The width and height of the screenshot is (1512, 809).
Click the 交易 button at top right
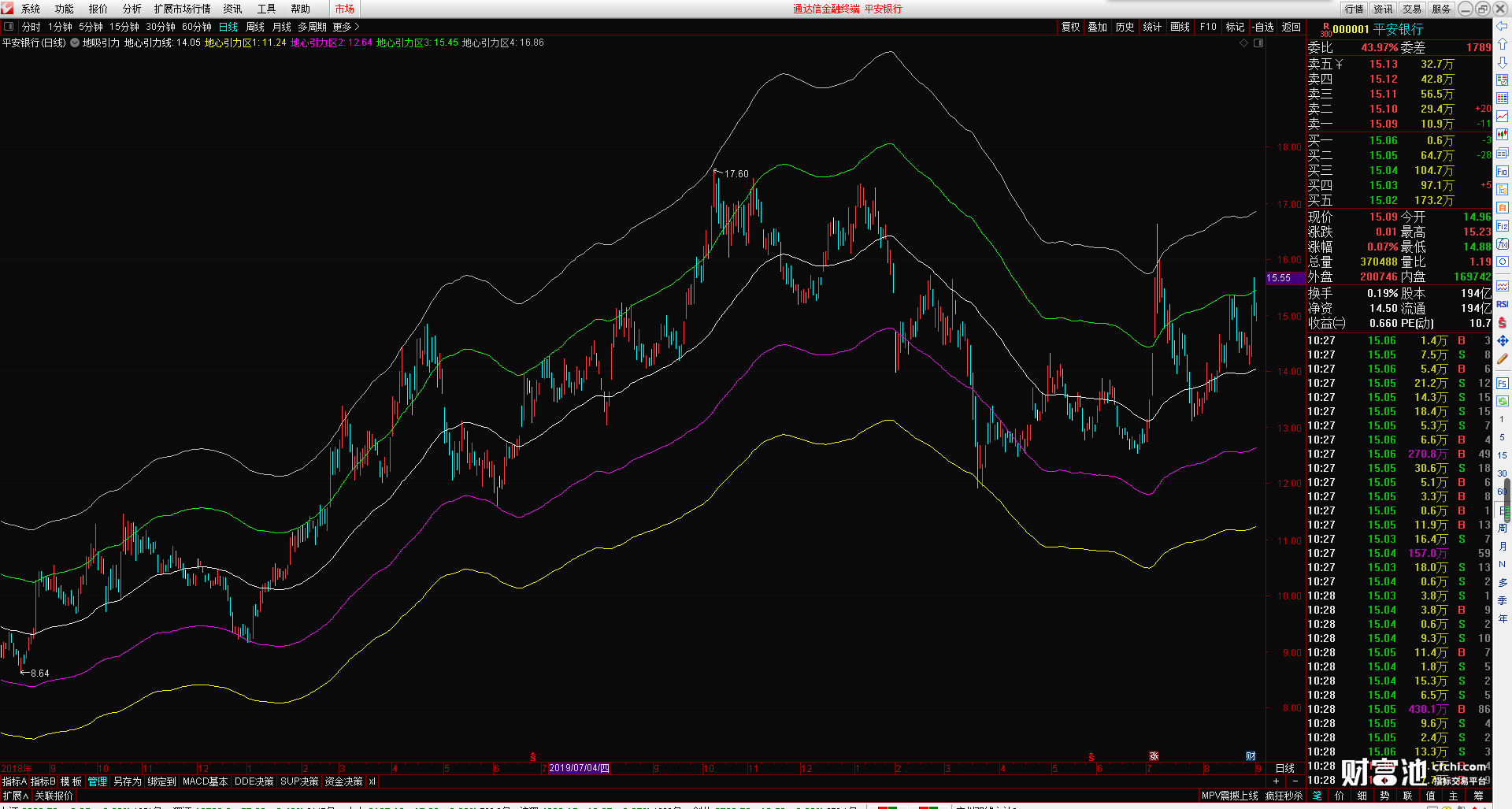1412,9
